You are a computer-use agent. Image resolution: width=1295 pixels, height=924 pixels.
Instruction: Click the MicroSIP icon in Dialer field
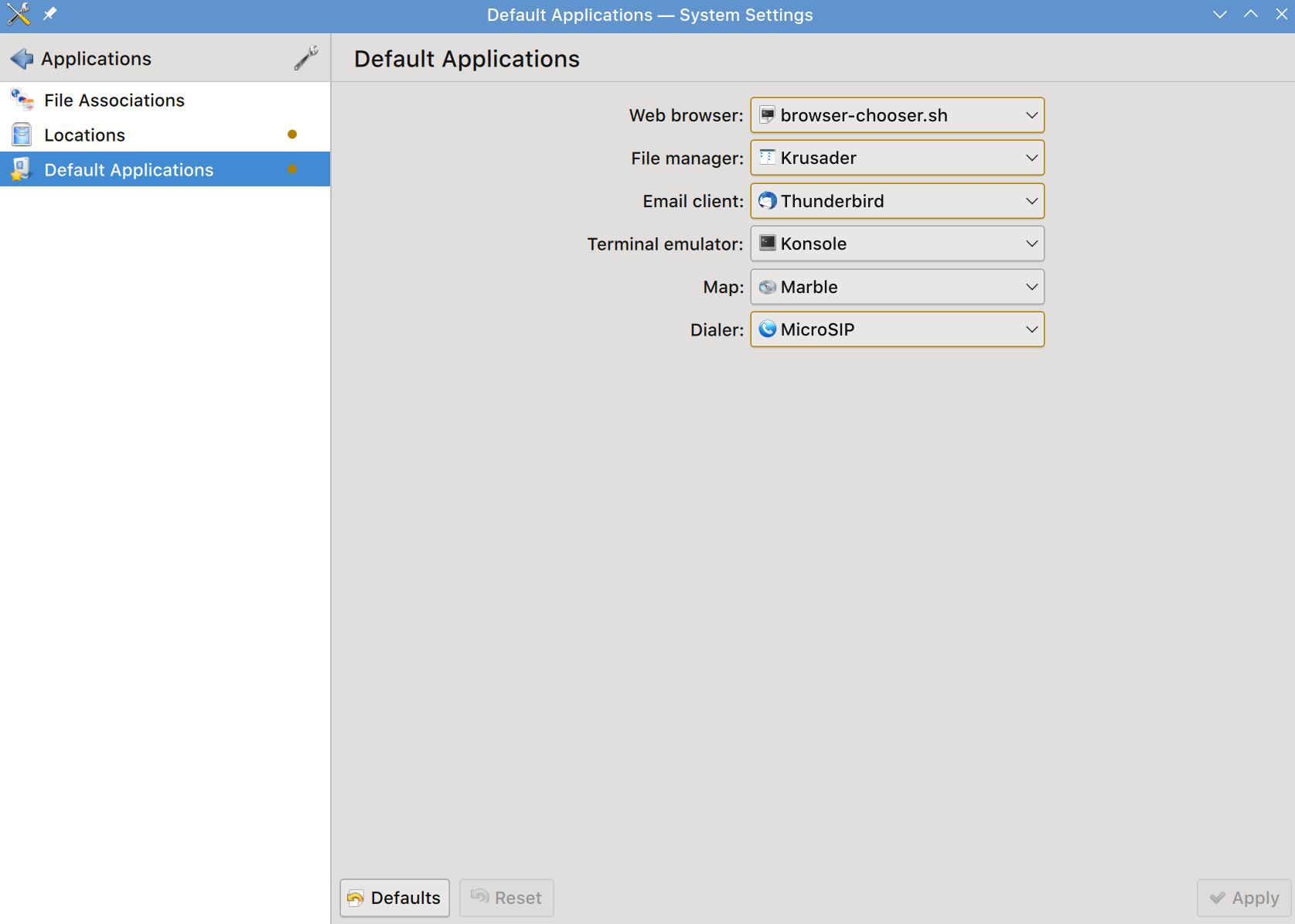click(x=767, y=329)
